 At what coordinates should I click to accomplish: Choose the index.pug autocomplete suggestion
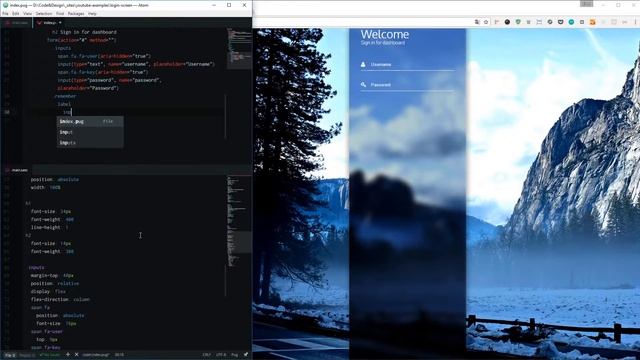(90, 121)
